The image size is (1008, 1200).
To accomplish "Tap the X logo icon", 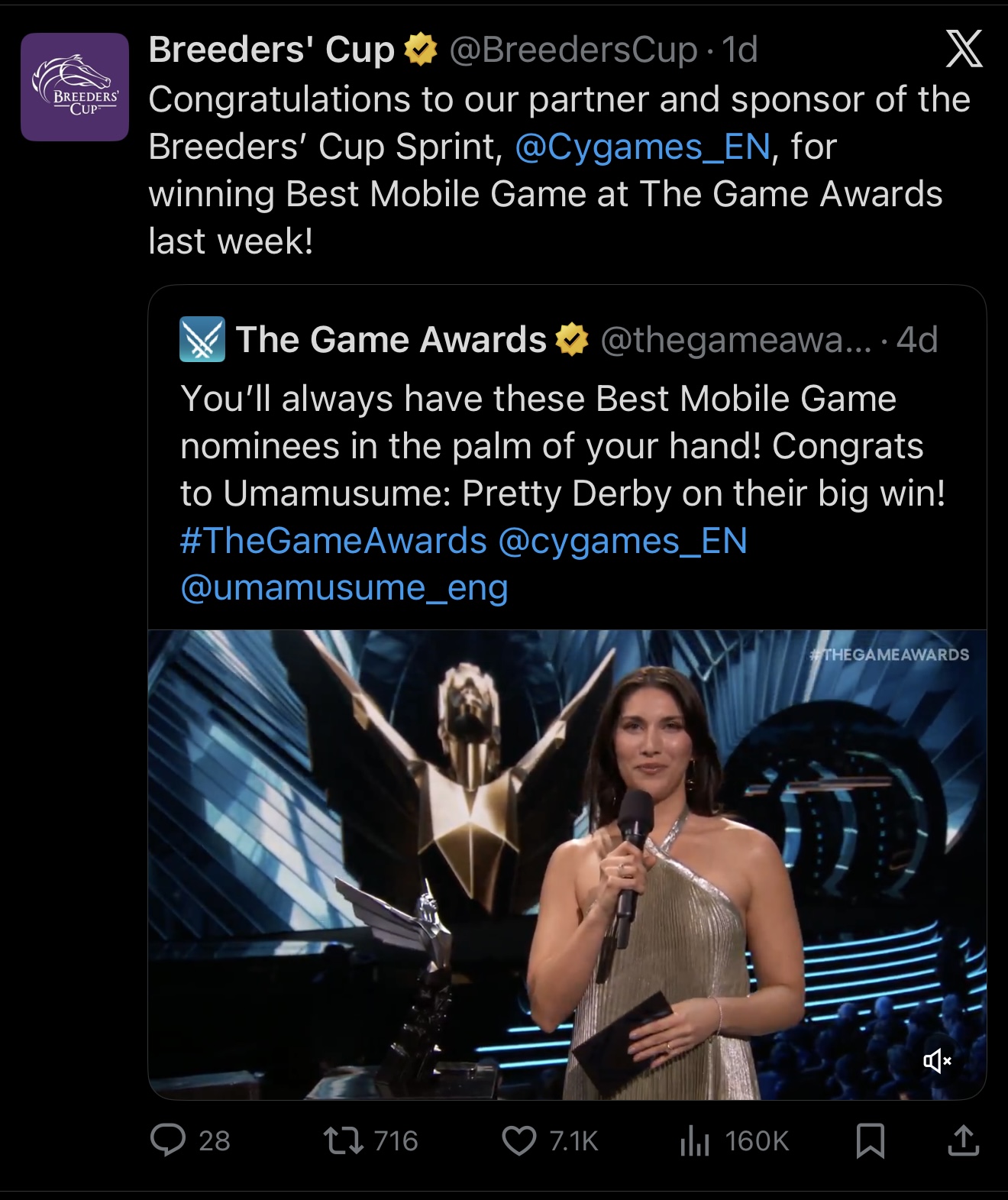I will [x=964, y=50].
